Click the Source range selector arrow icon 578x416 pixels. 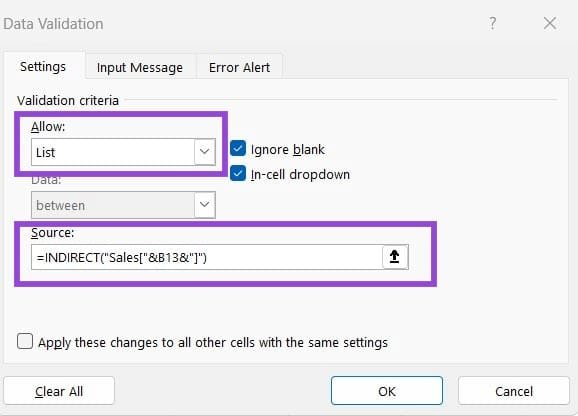coord(395,256)
